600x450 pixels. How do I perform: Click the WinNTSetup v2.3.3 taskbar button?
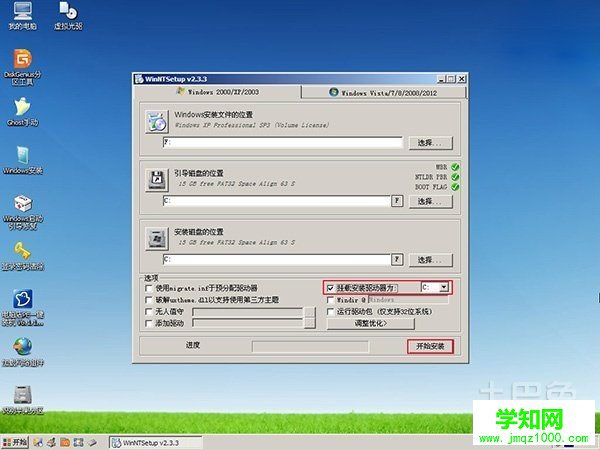(156, 443)
